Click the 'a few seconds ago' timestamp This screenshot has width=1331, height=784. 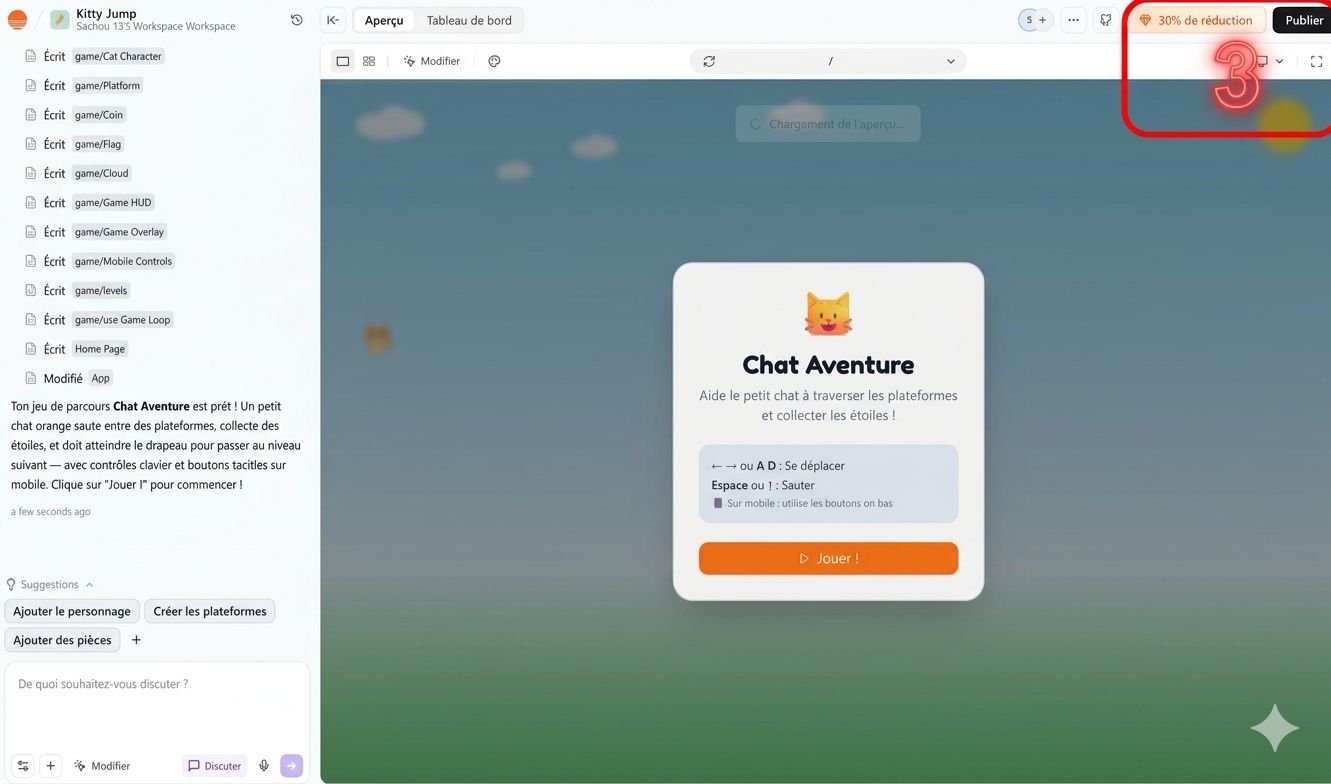50,512
